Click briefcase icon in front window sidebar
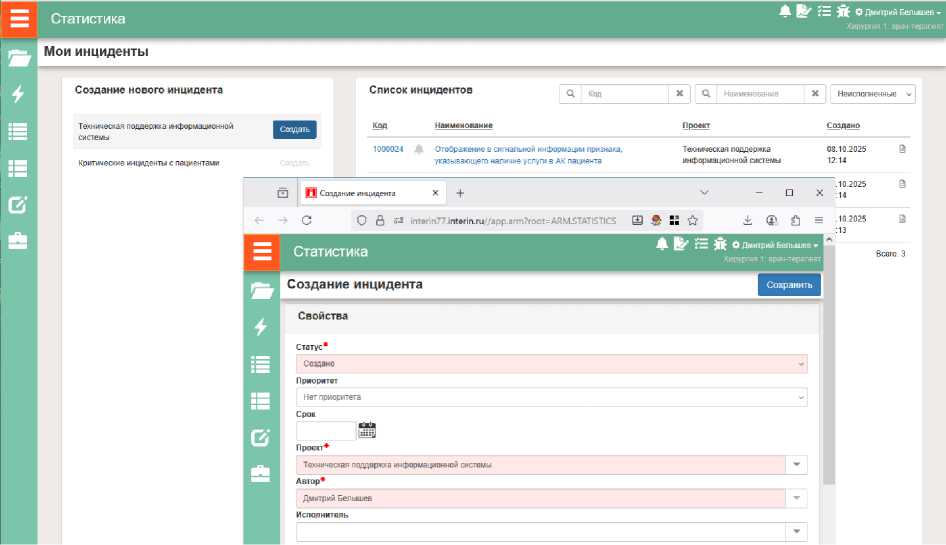 pyautogui.click(x=261, y=474)
